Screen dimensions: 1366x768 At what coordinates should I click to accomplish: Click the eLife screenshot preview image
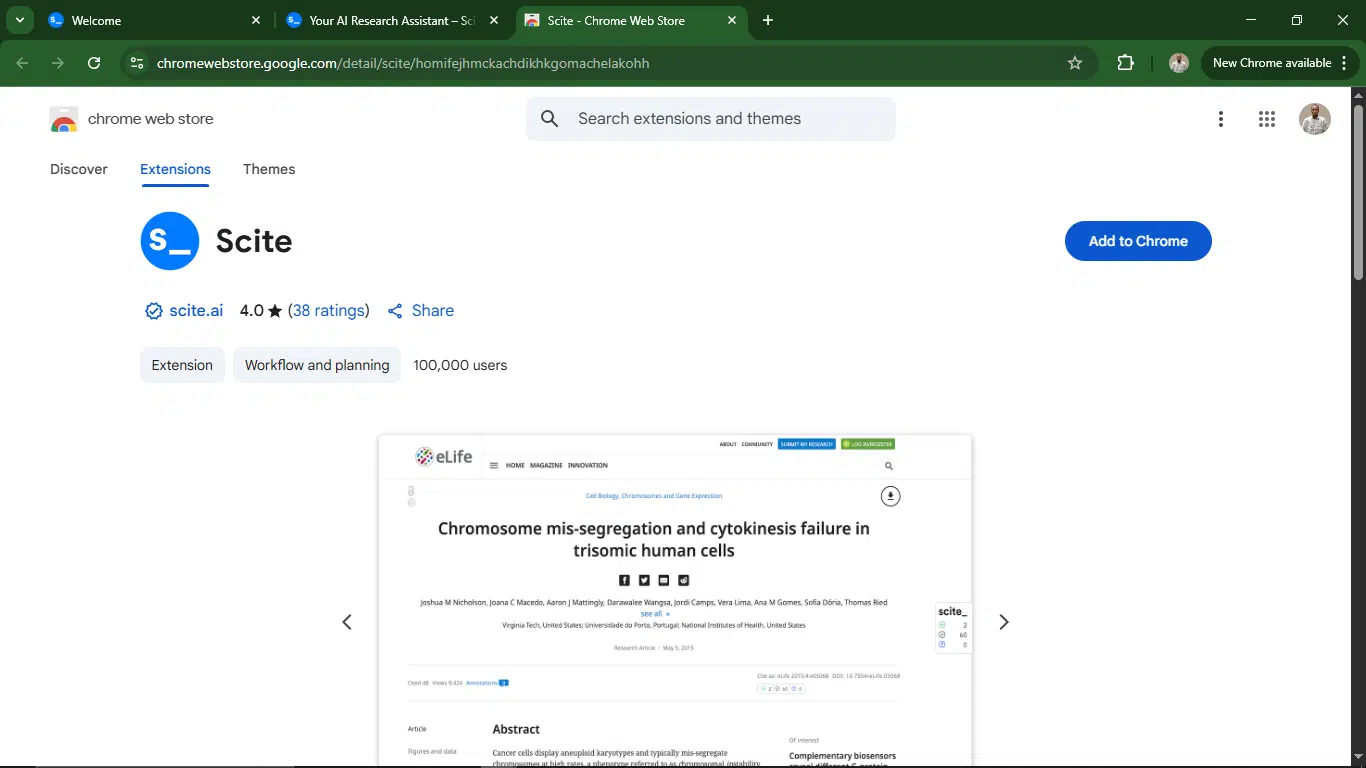tap(675, 600)
